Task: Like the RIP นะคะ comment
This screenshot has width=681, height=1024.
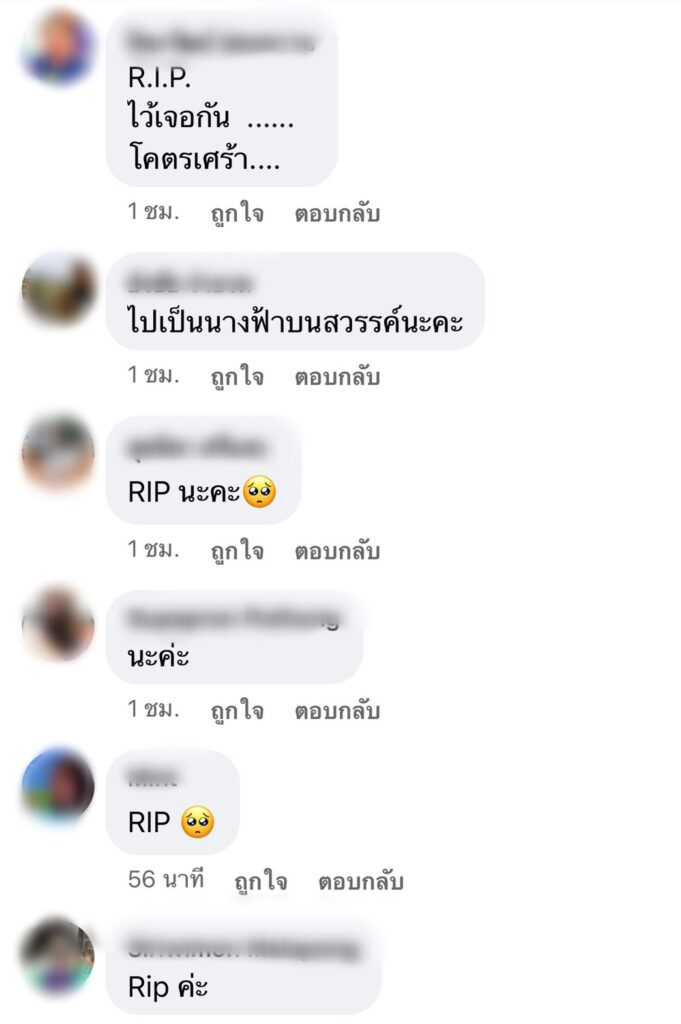Action: (237, 551)
